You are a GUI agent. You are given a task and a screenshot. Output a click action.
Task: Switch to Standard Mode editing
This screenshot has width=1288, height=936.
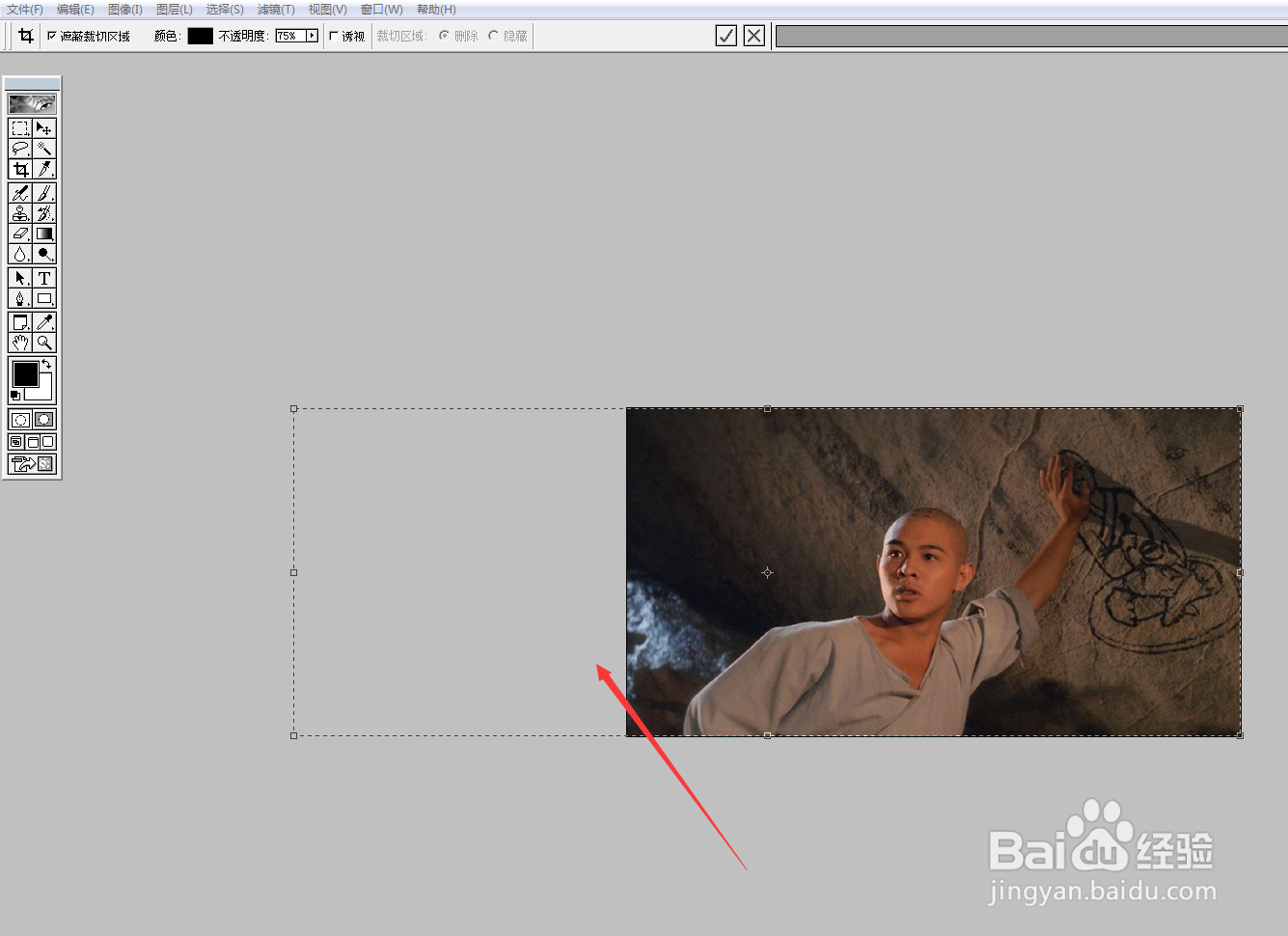coord(20,420)
